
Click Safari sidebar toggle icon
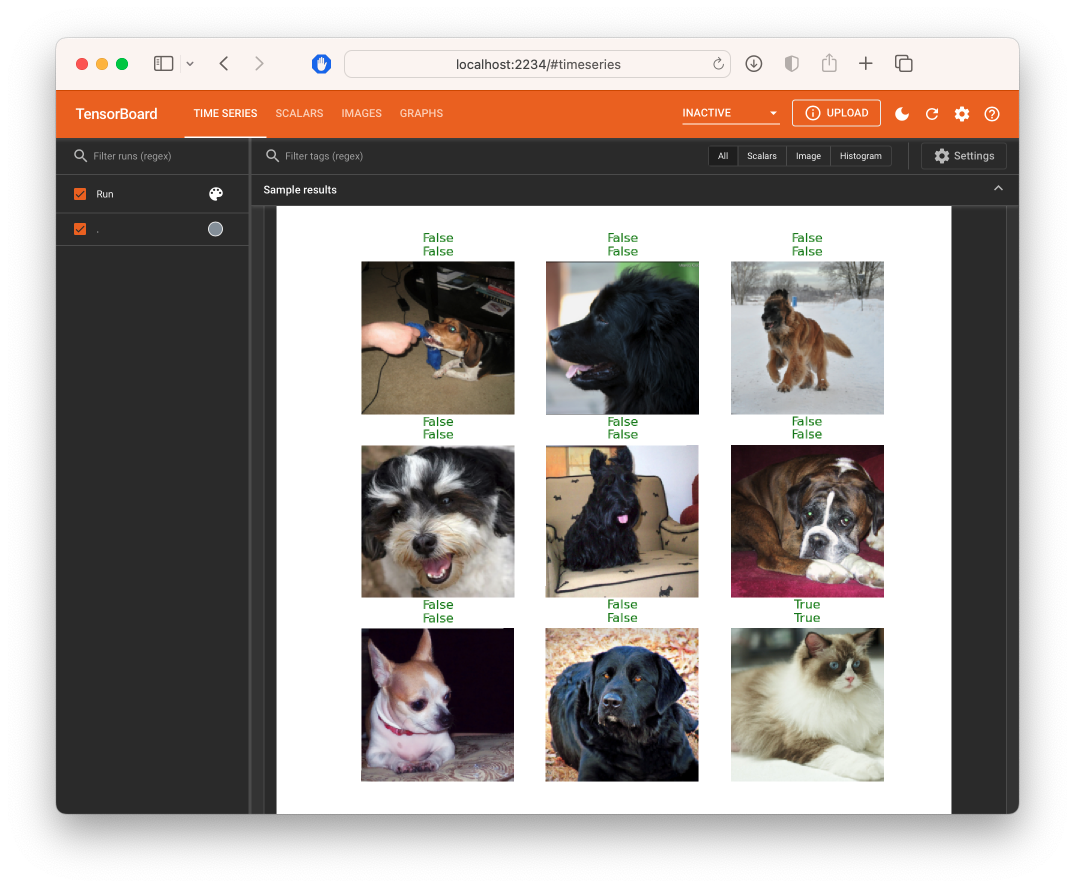pyautogui.click(x=163, y=64)
